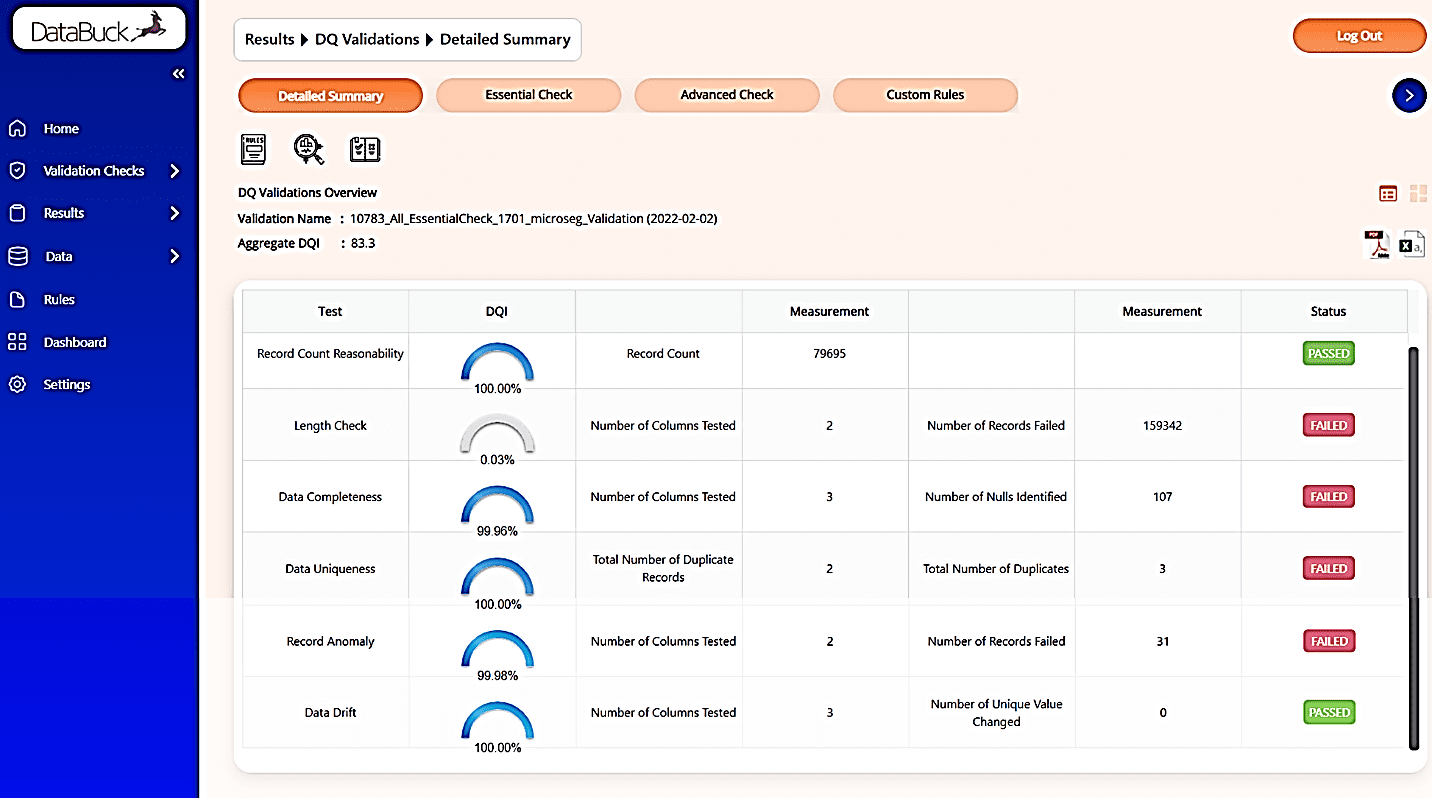Open Home in the sidebar
Viewport: 1432px width, 798px height.
coord(61,128)
